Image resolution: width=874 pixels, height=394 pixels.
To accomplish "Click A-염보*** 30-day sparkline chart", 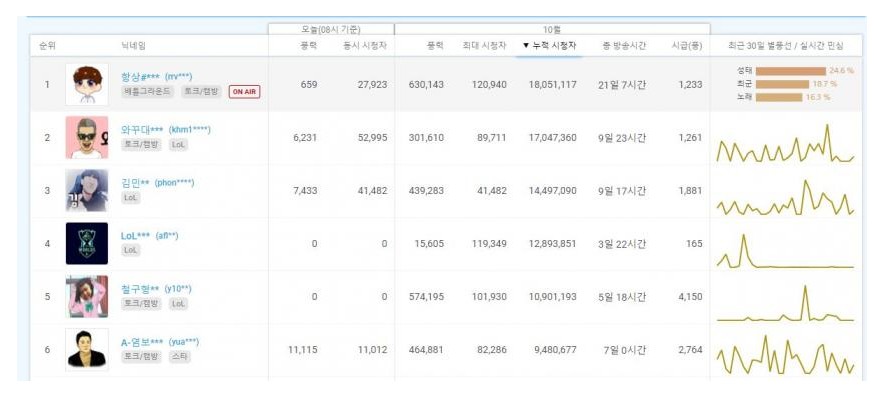I will point(785,355).
